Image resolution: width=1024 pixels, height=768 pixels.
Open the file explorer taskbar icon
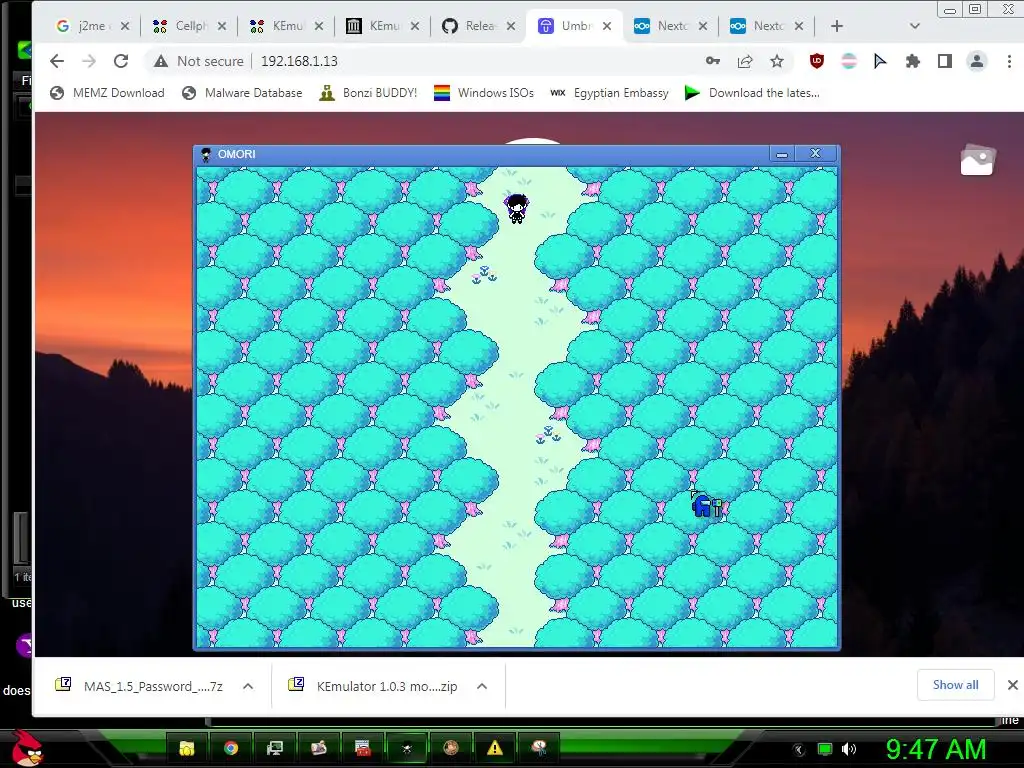pos(187,748)
